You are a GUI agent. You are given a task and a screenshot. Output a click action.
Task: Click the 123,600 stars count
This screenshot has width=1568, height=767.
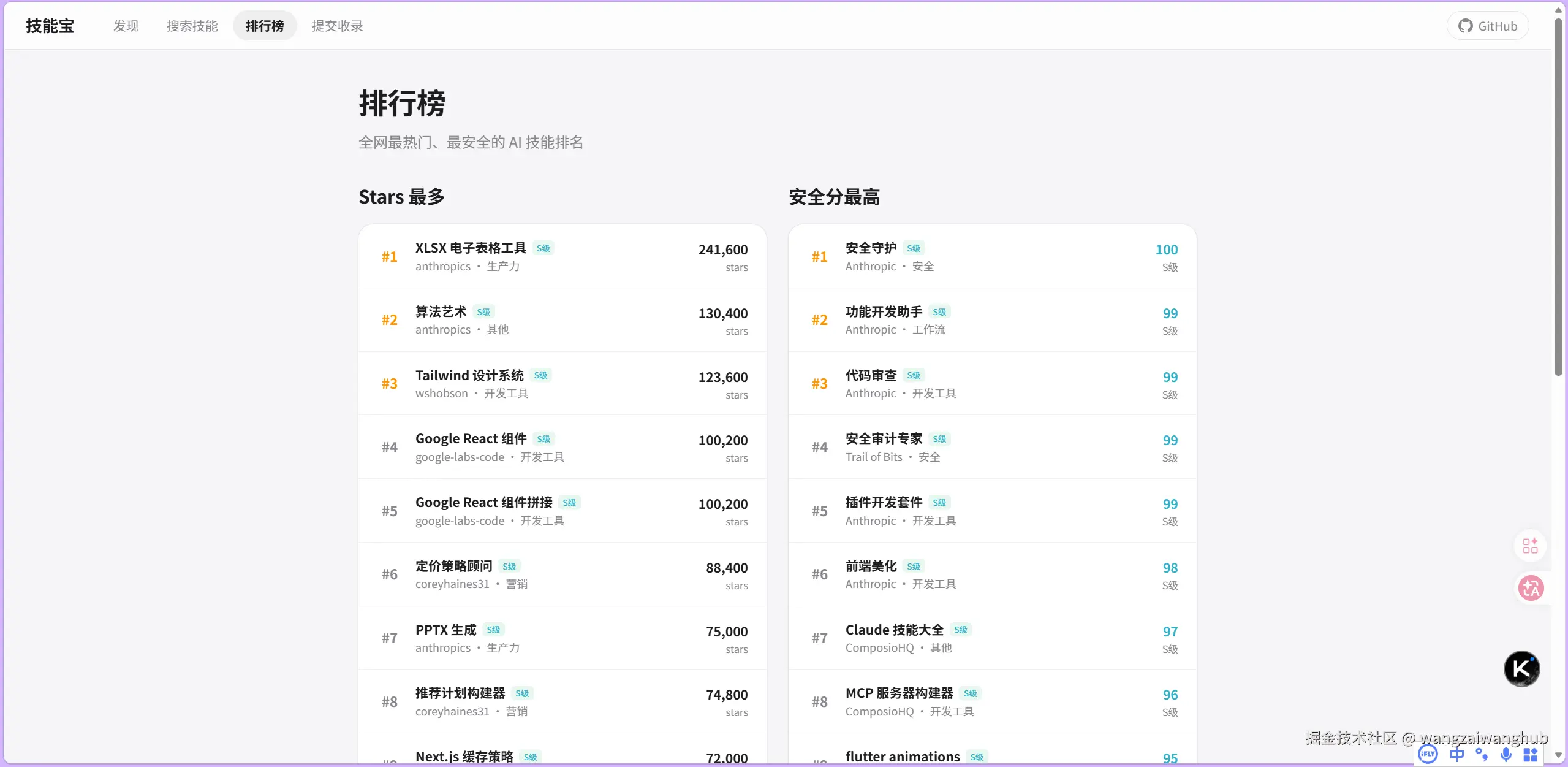coord(723,377)
